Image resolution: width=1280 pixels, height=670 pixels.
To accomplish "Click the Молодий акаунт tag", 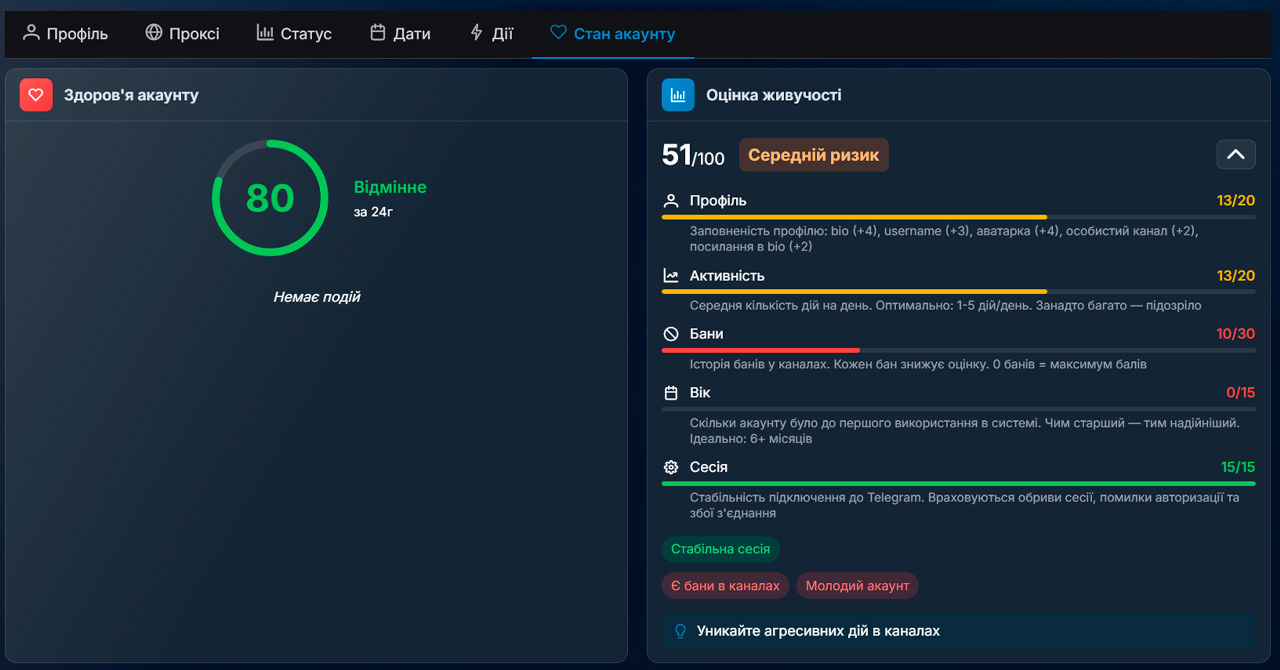I will [857, 585].
